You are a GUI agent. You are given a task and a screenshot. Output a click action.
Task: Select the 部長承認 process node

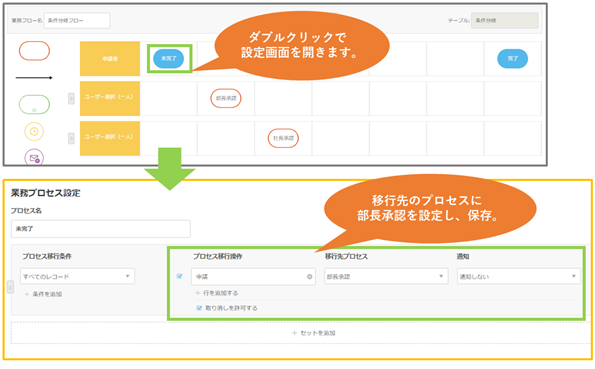(226, 98)
